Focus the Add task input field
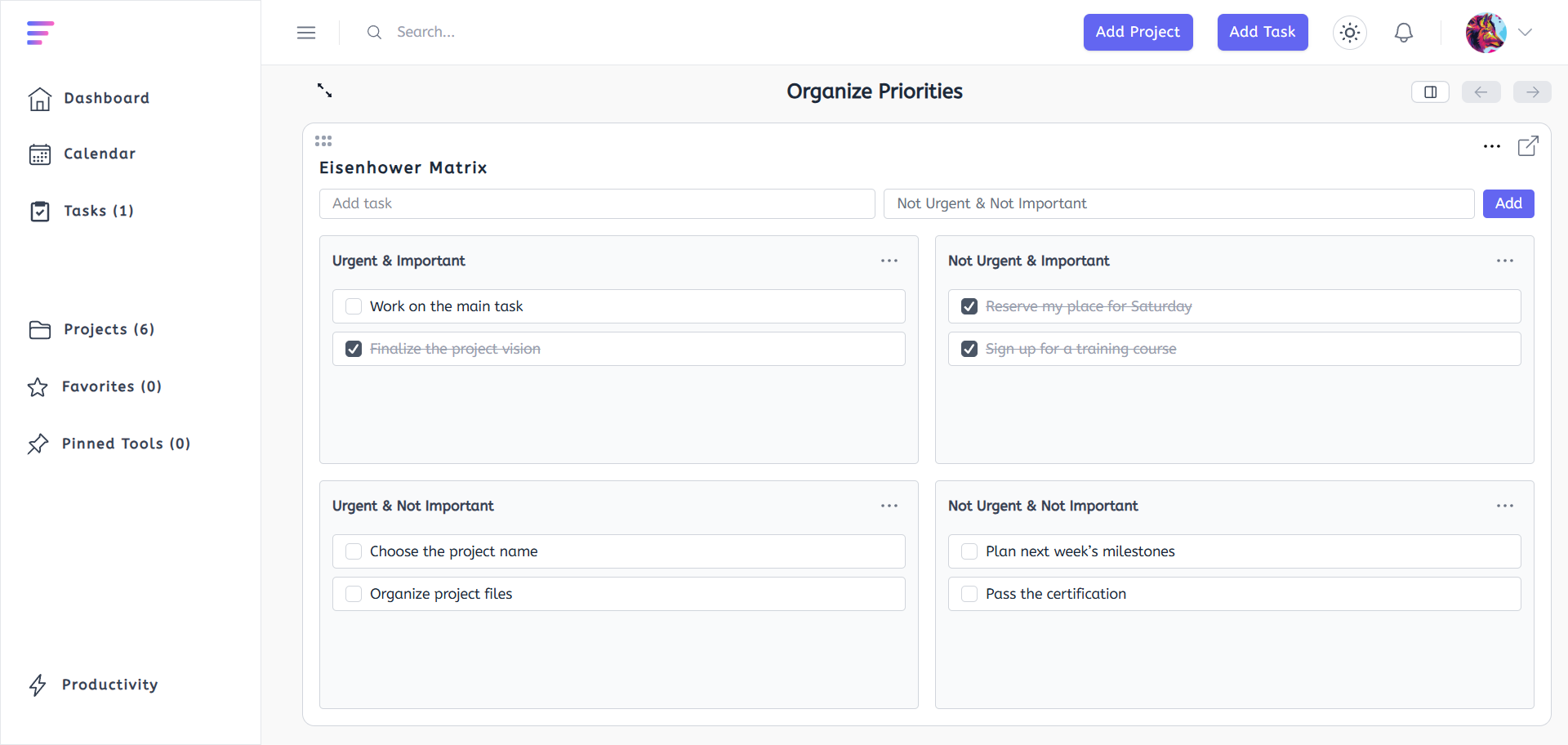This screenshot has width=1568, height=745. 597,203
